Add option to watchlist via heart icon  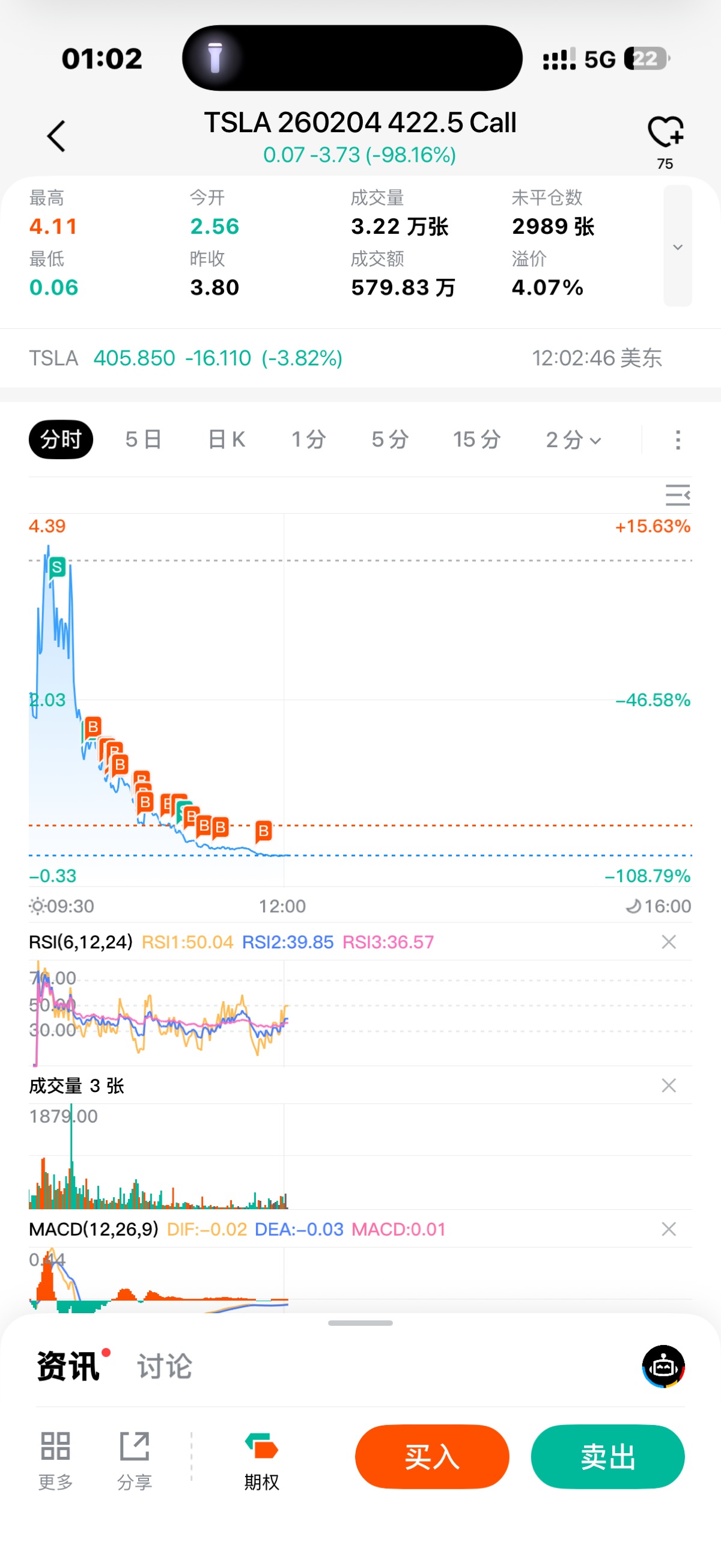pos(665,132)
